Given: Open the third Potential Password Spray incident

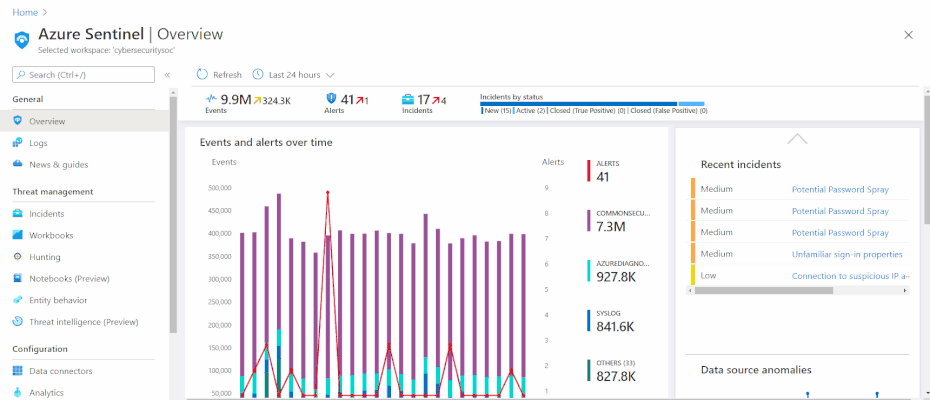Looking at the screenshot, I should 840,233.
